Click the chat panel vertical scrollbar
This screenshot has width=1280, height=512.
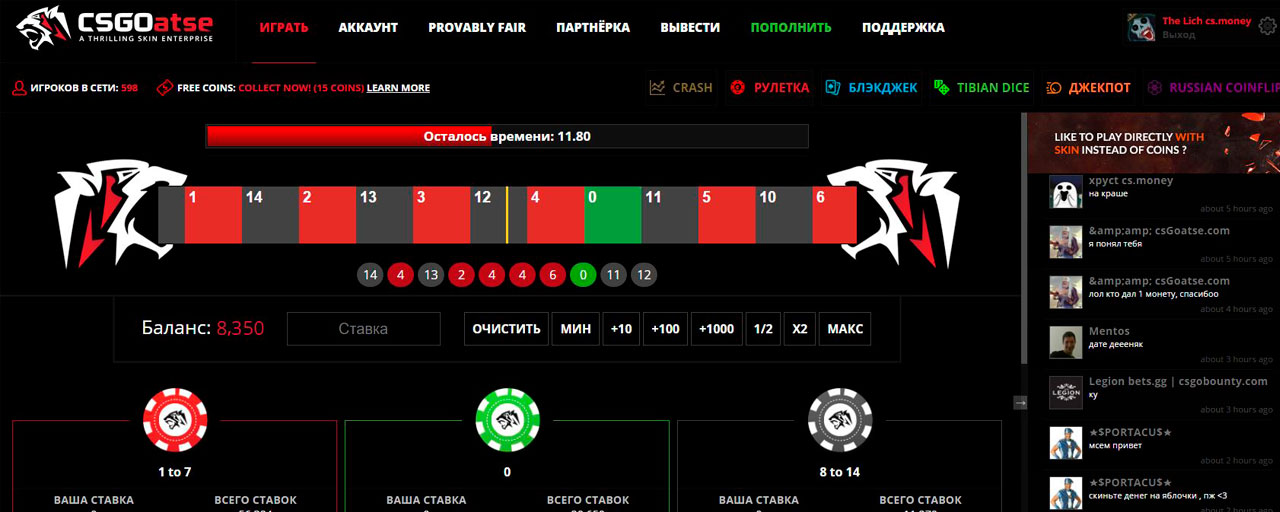tap(1023, 240)
